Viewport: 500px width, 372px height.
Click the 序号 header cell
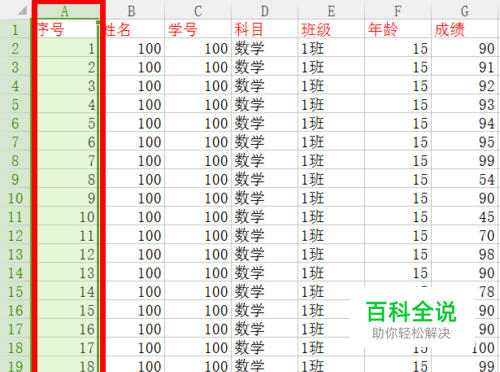[65, 29]
